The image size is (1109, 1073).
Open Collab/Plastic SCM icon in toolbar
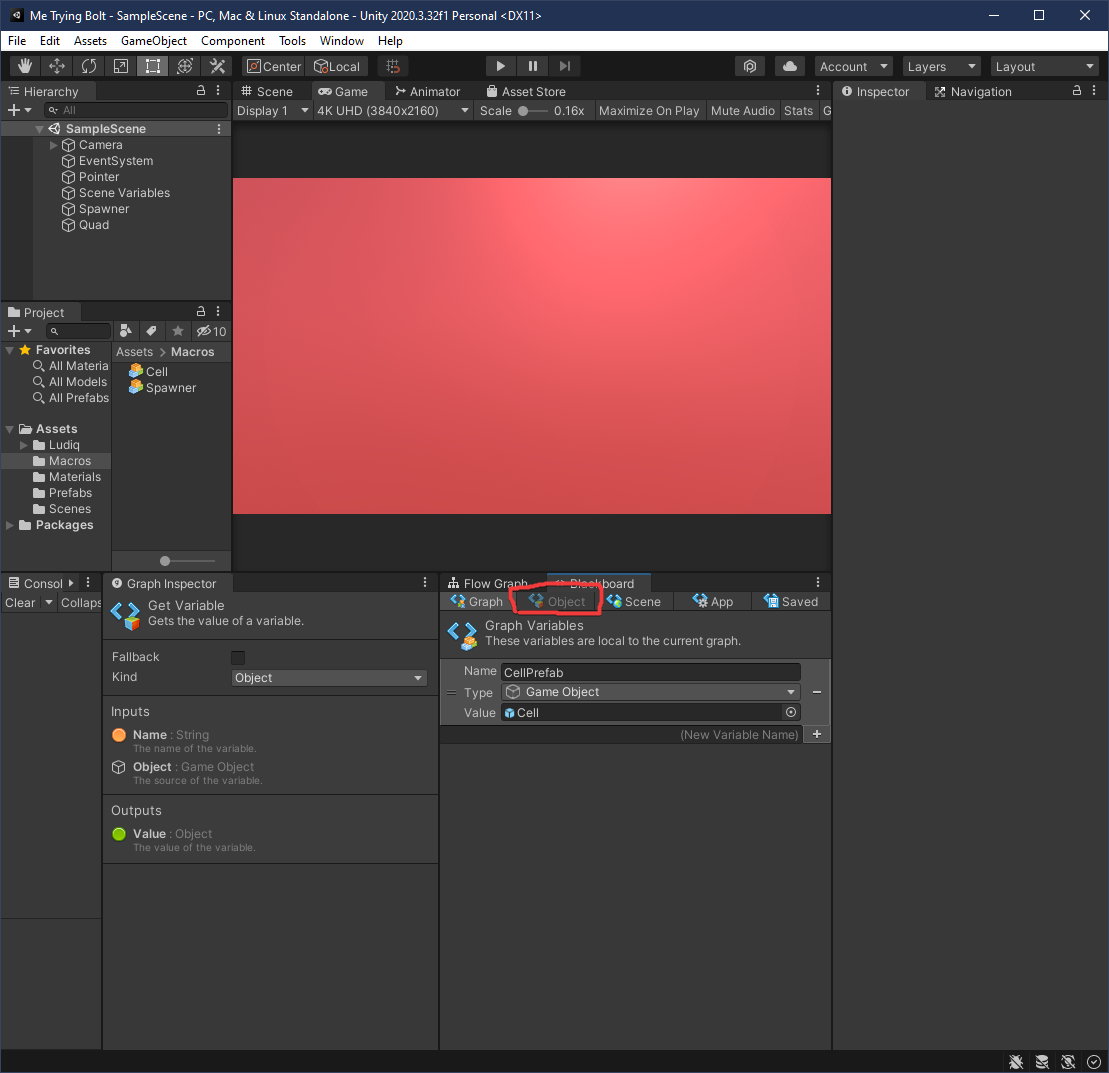pyautogui.click(x=750, y=66)
